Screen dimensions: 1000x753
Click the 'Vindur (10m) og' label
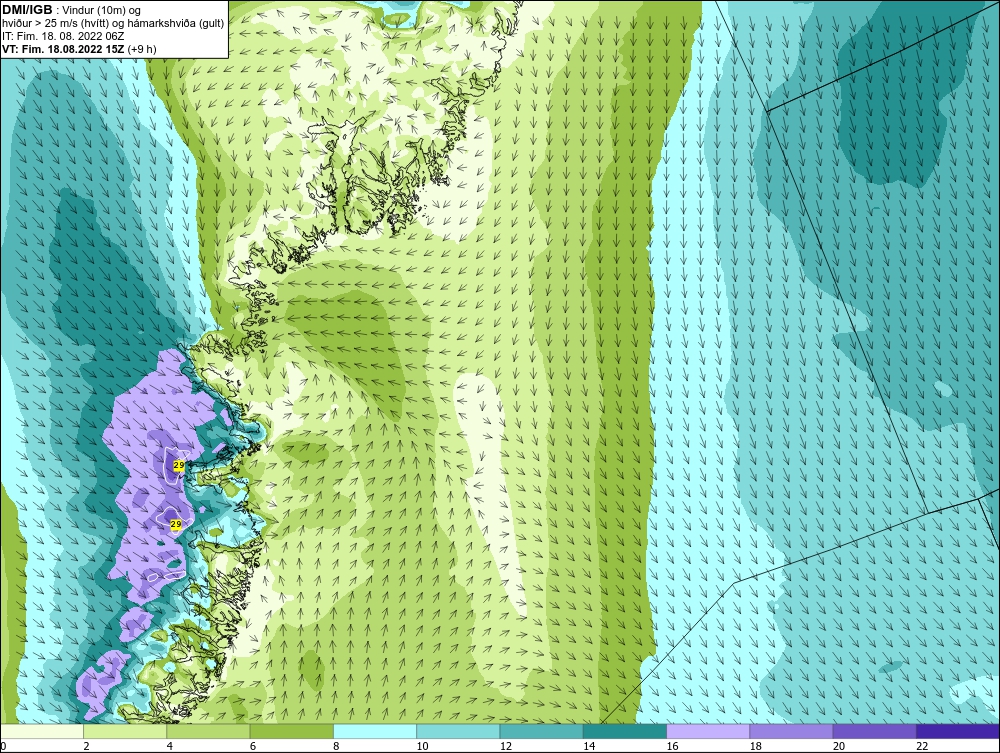click(x=102, y=11)
